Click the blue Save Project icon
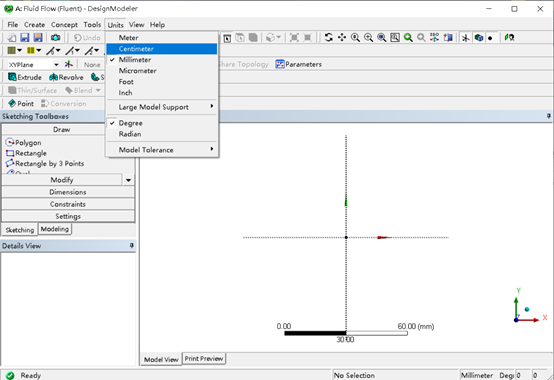Viewport: 554px width, 380px height. click(x=24, y=37)
